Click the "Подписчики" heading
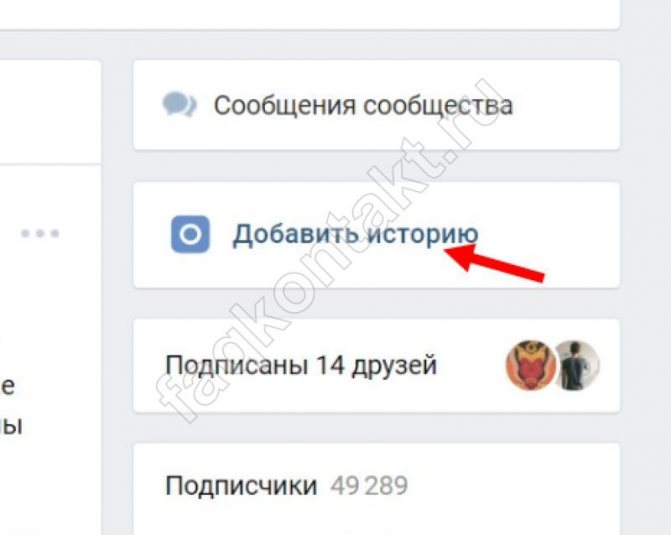Screen dimensions: 671x535 (x=241, y=486)
